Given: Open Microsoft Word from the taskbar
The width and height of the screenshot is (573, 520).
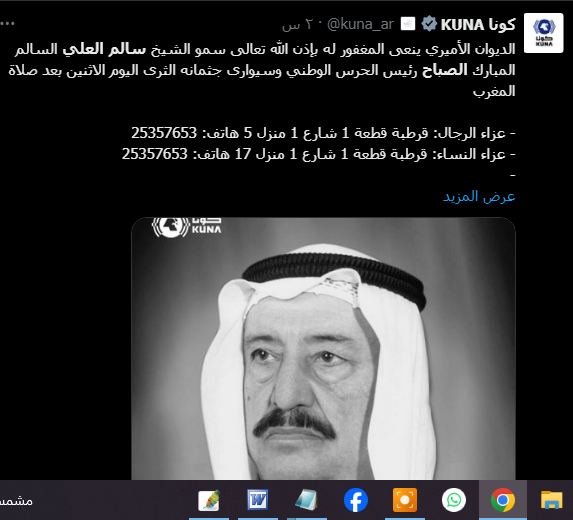Looking at the screenshot, I should click(x=258, y=500).
